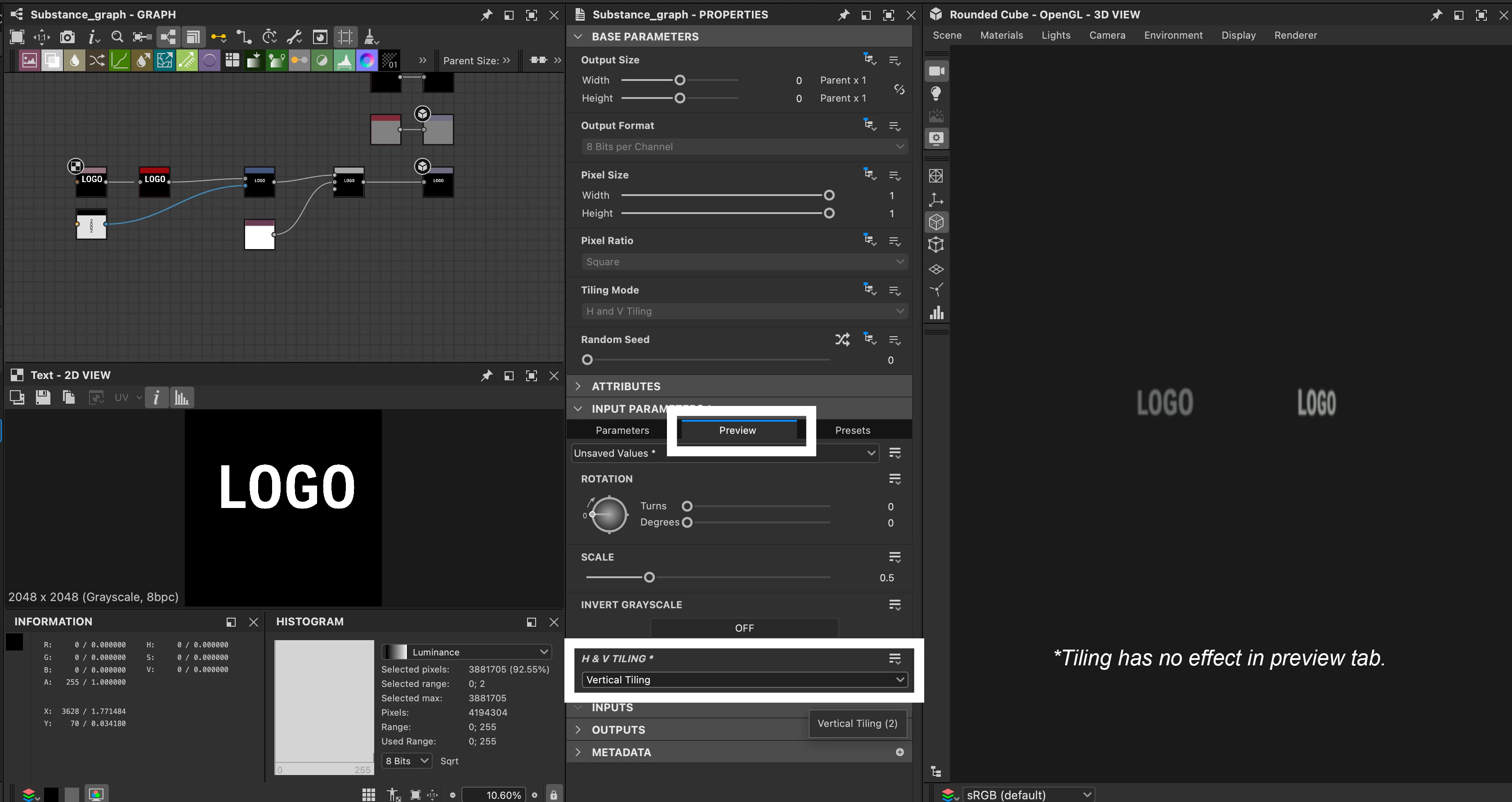Open the H & V Tiling dropdown
The width and height of the screenshot is (1512, 802).
(x=744, y=679)
